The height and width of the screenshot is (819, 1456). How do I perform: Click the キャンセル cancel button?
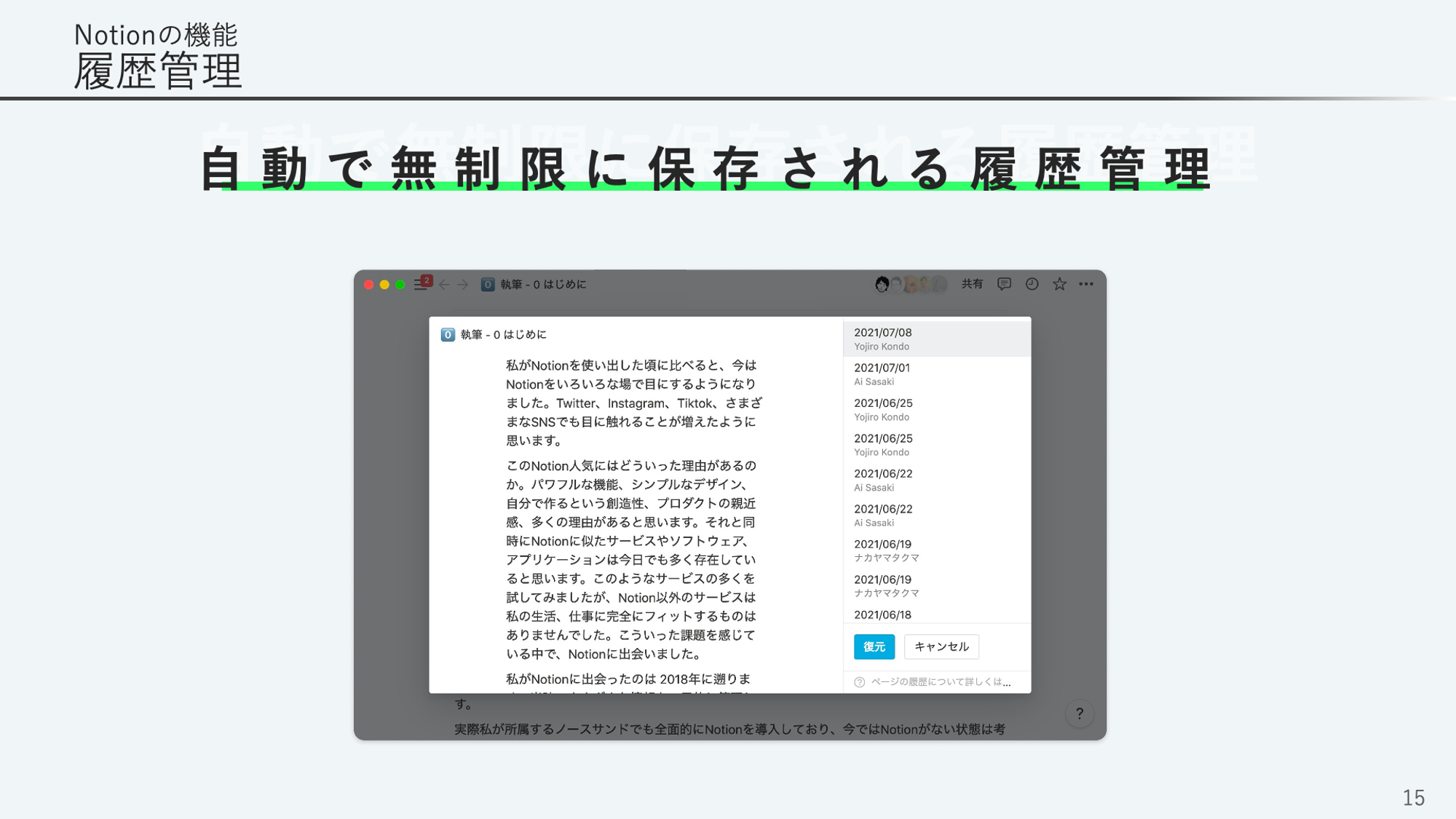(941, 646)
